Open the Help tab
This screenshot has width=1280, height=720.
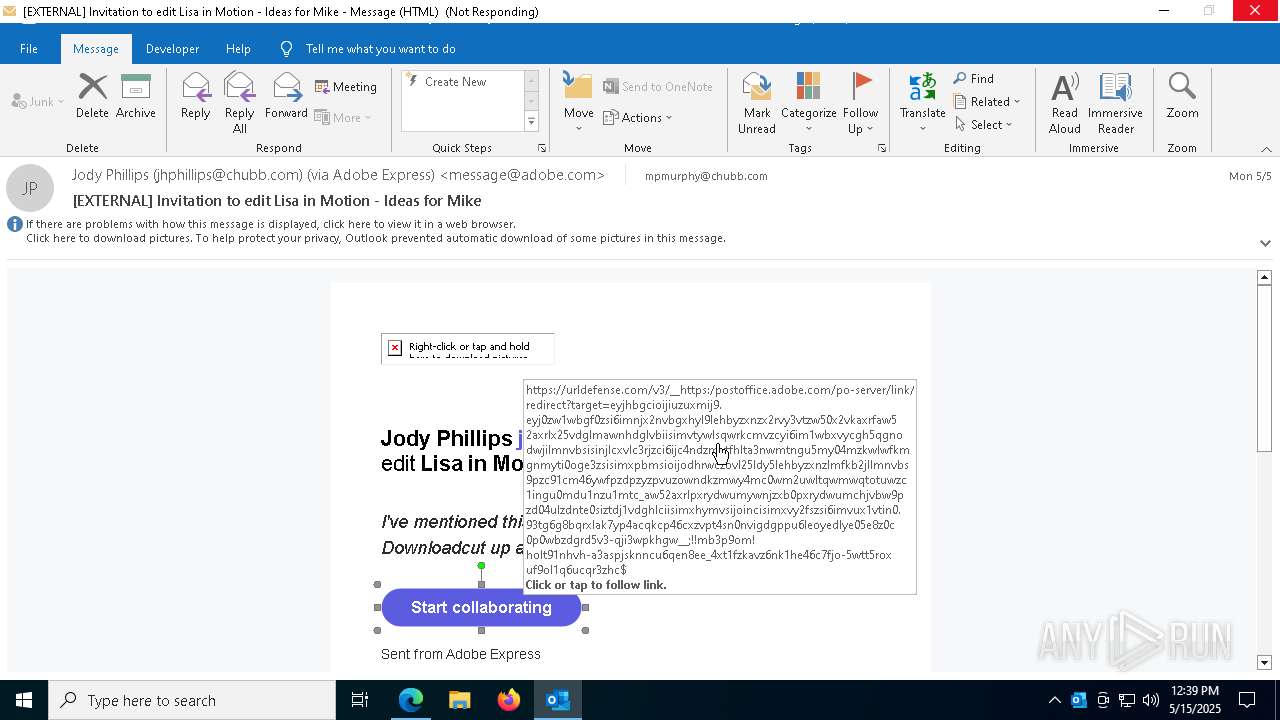pos(238,48)
